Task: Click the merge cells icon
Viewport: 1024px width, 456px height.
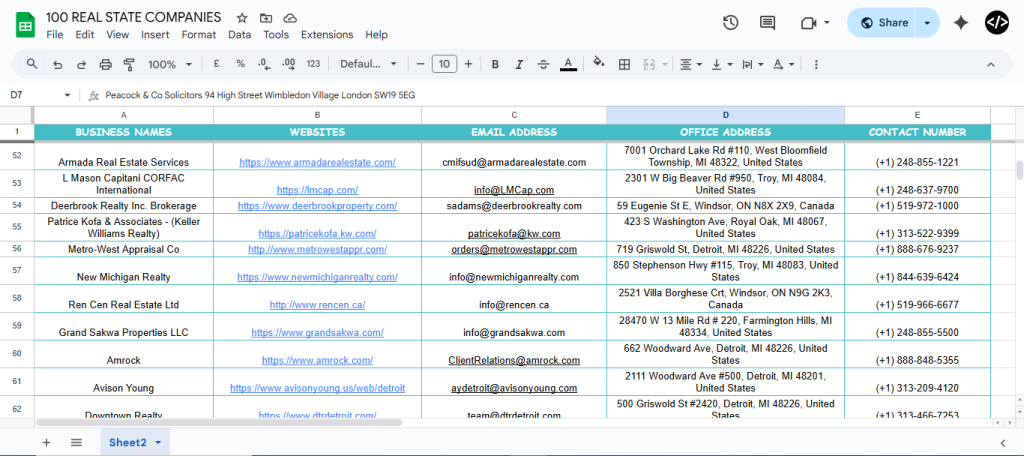Action: coord(649,64)
